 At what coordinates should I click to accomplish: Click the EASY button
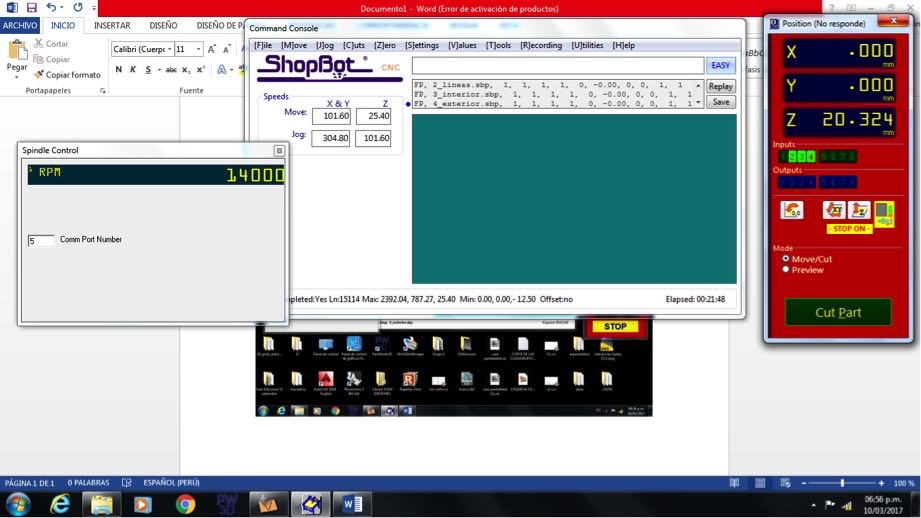coord(720,65)
